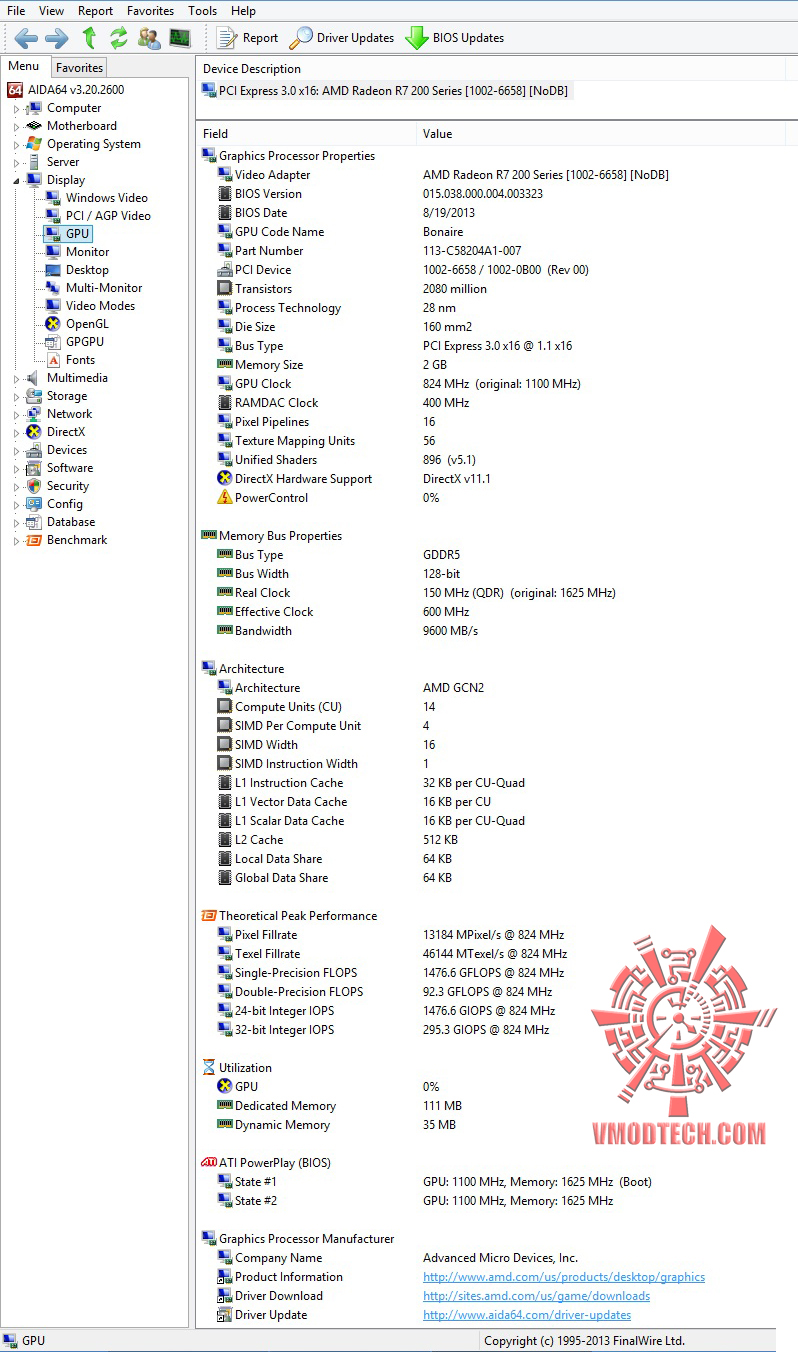This screenshot has height=1352, width=798.
Task: Select Windows Video in the tree
Action: 107,198
